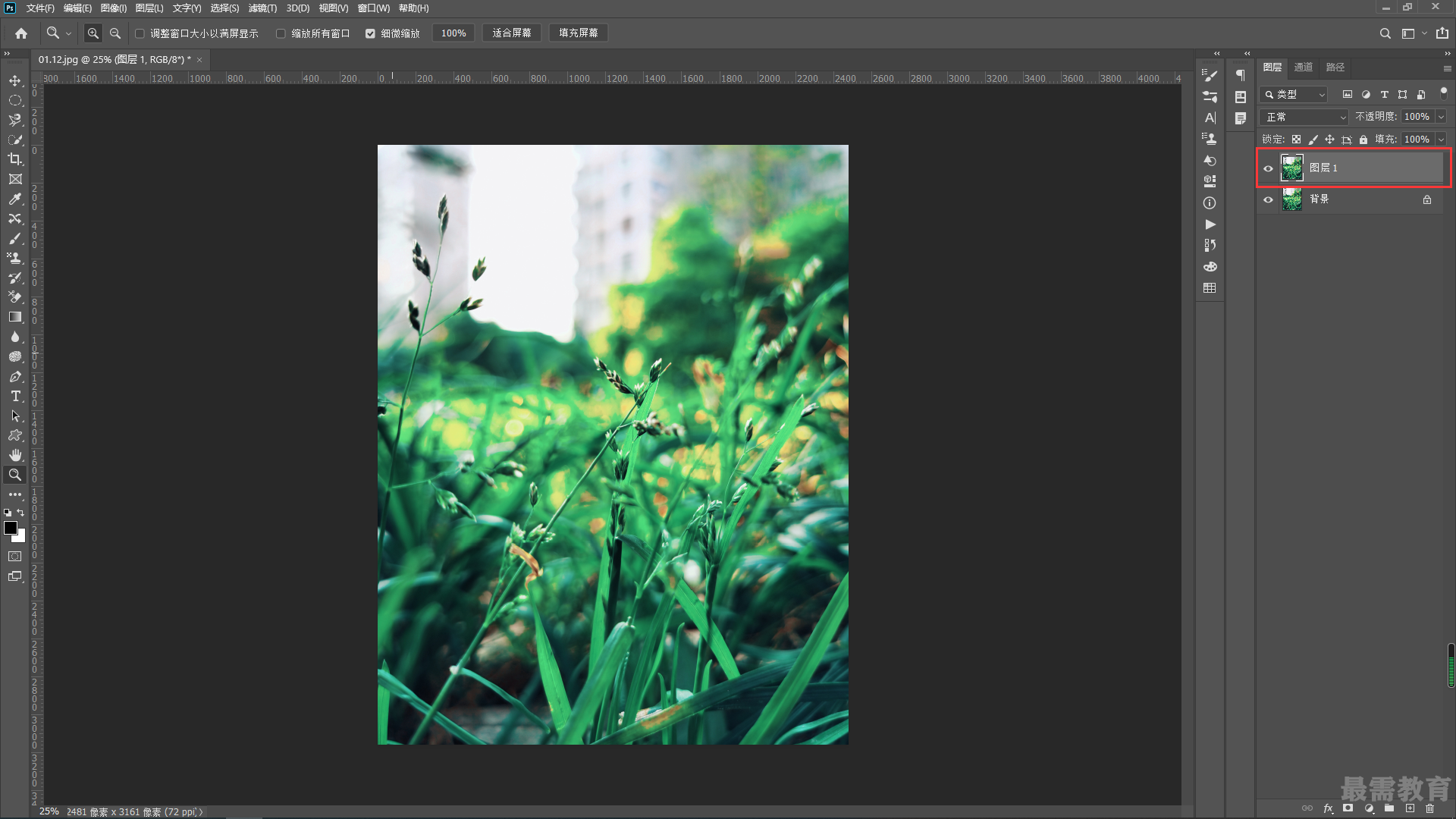The width and height of the screenshot is (1456, 819).
Task: Select the Path Selection tool
Action: (x=15, y=416)
